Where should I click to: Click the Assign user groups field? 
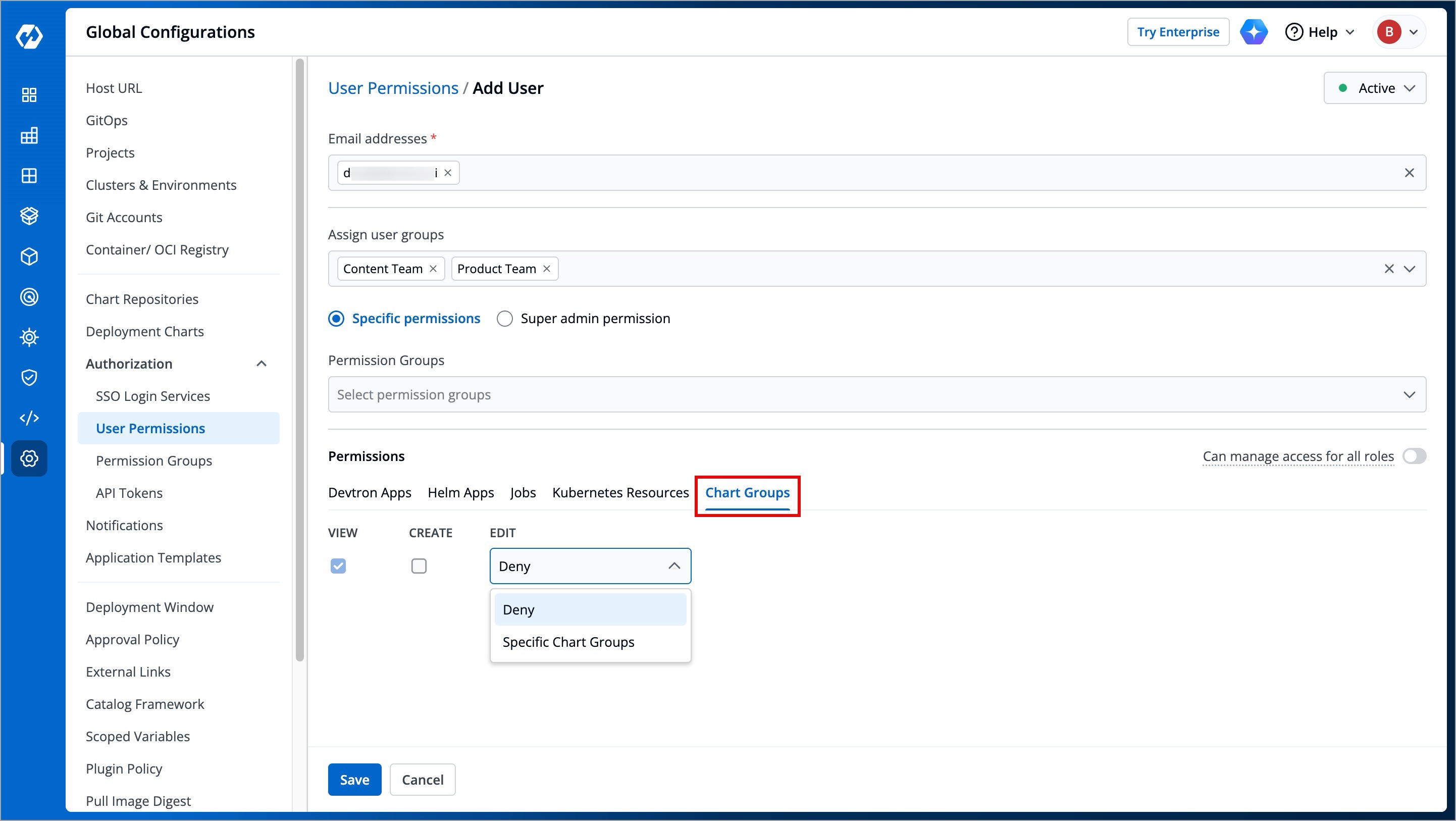876,269
